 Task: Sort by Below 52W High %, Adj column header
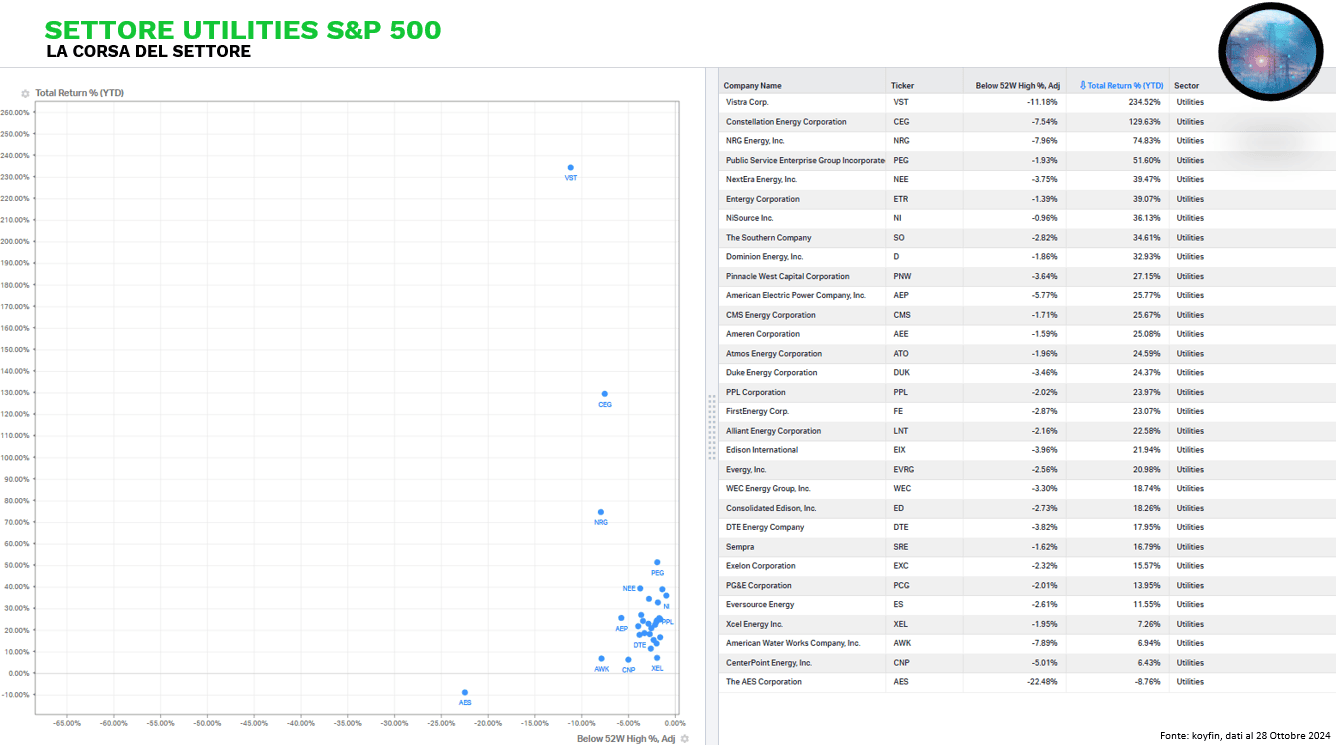[1017, 86]
